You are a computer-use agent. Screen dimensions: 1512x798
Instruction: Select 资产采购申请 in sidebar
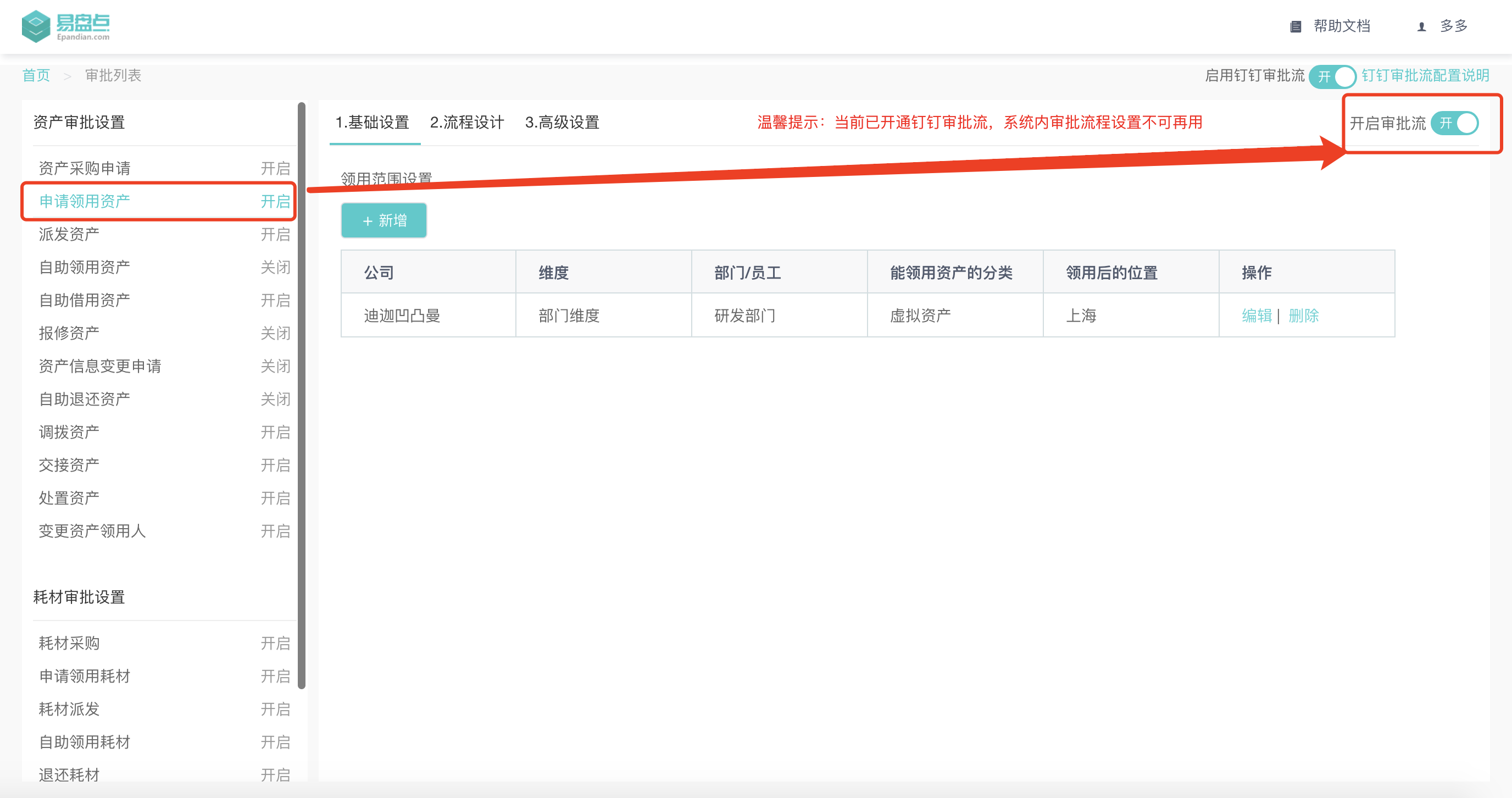(x=85, y=169)
